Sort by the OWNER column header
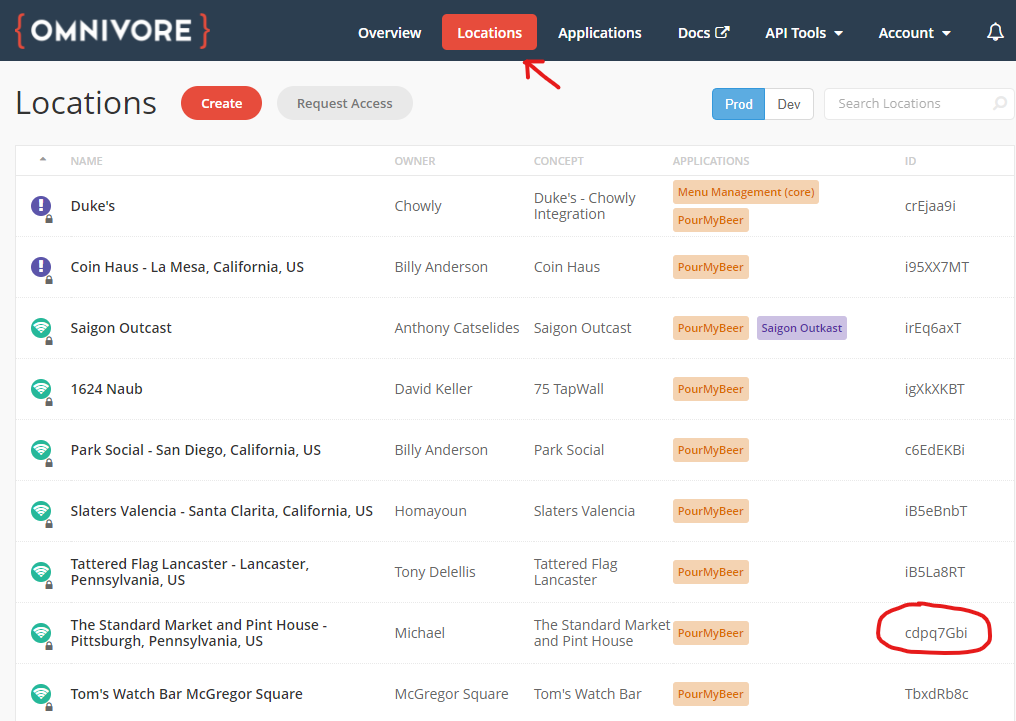 [x=415, y=161]
